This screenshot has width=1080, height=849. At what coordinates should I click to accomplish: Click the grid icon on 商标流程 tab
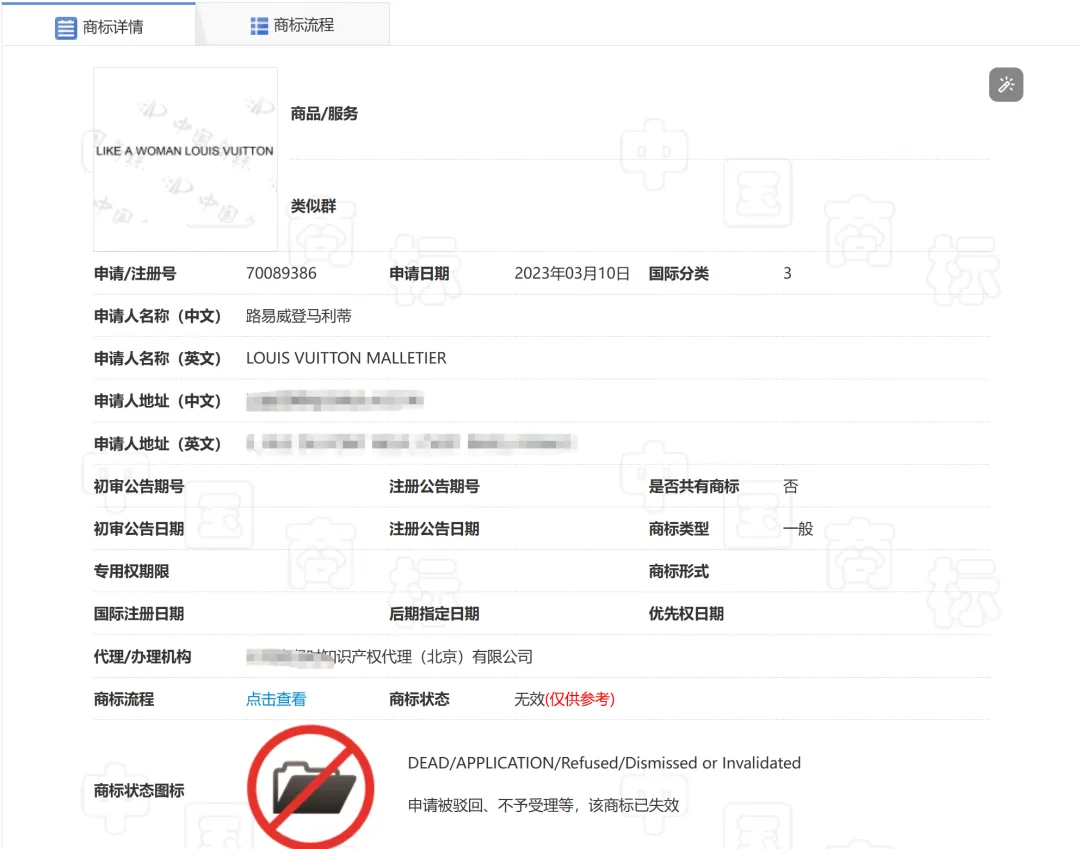click(259, 26)
